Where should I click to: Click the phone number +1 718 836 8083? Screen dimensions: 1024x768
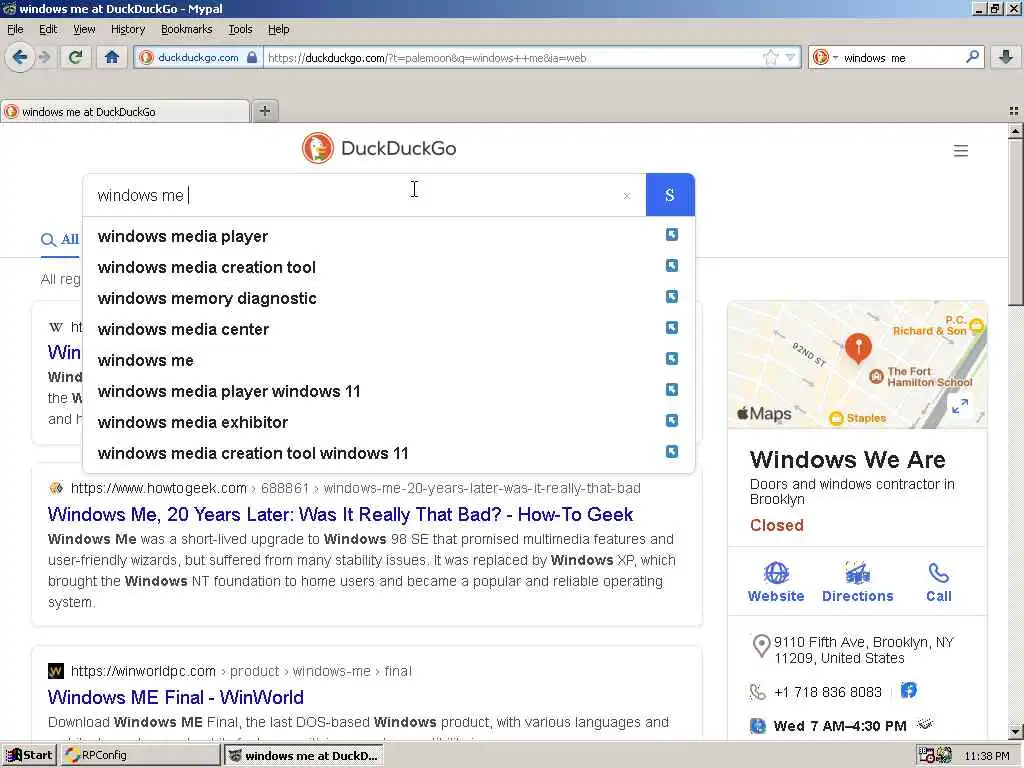827,692
